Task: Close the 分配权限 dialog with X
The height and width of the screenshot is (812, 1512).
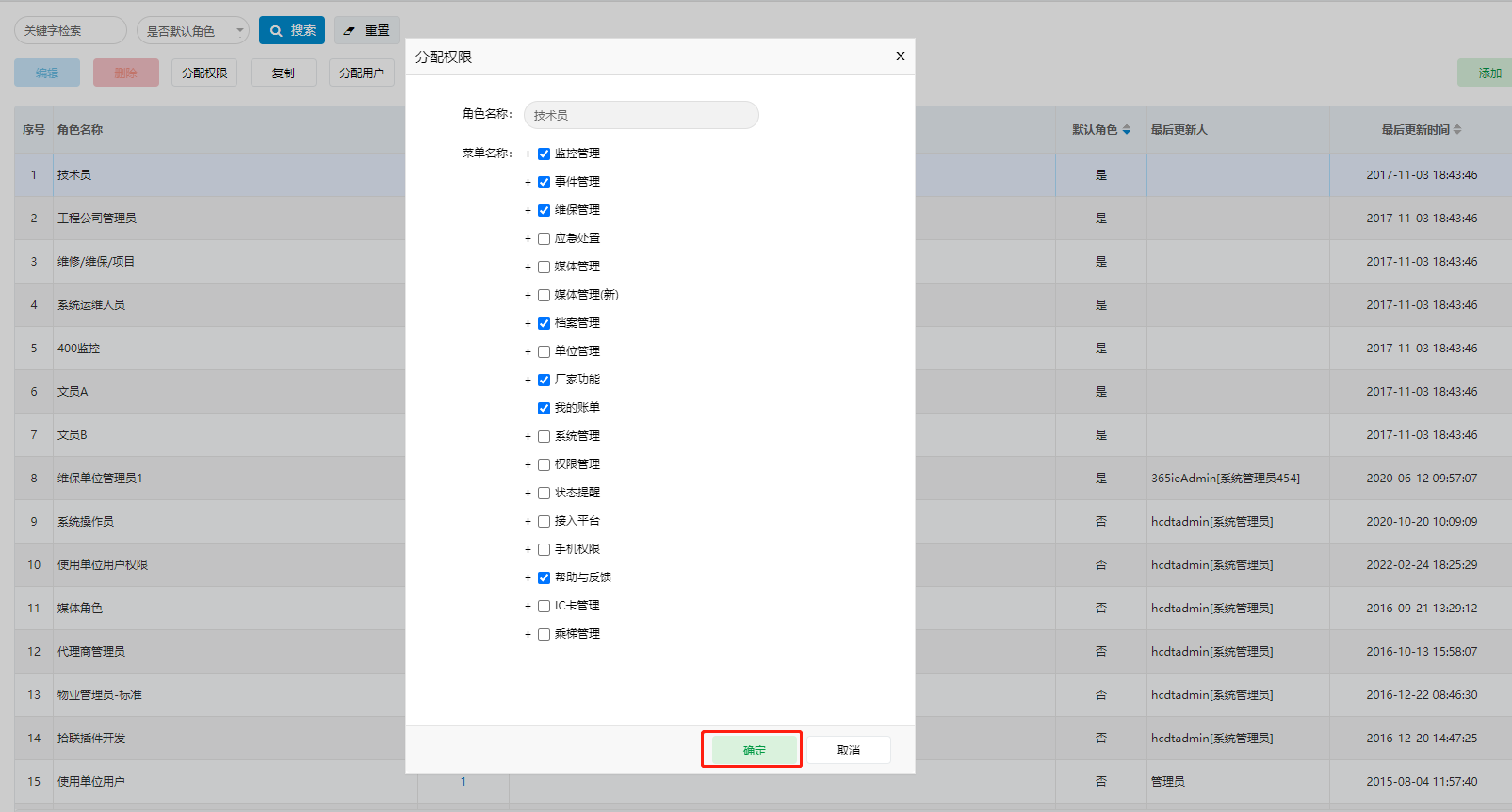Action: point(900,57)
